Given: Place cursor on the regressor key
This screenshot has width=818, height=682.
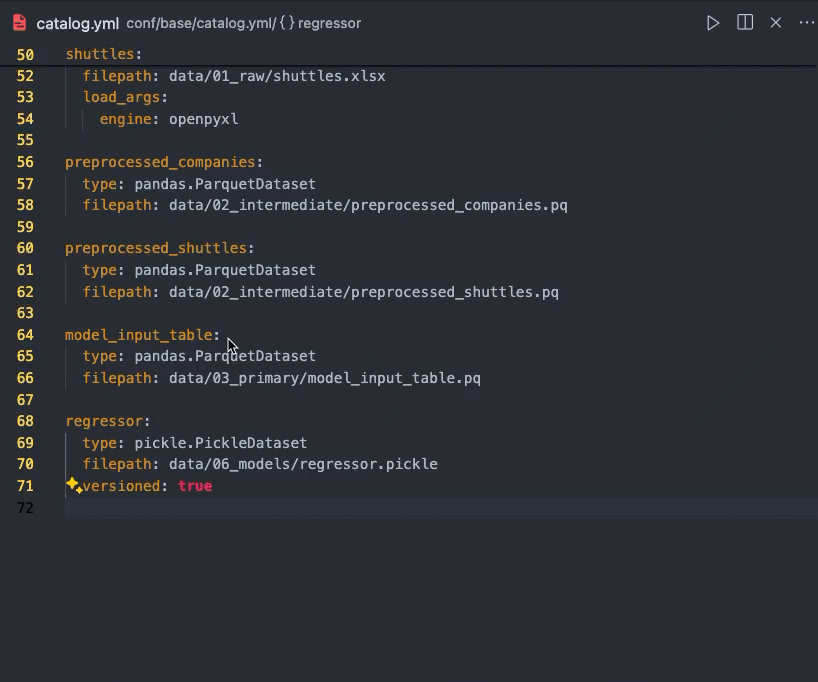Looking at the screenshot, I should (103, 421).
